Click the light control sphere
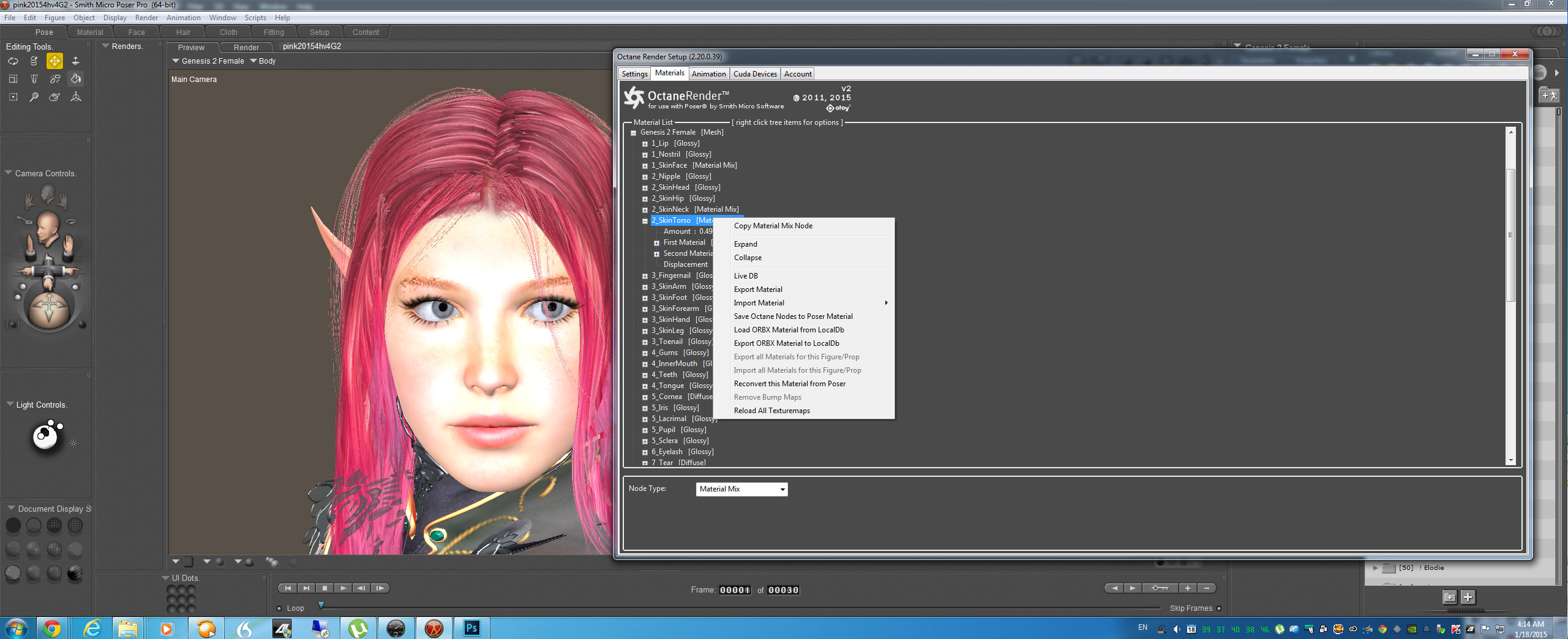The image size is (1568, 639). pyautogui.click(x=45, y=437)
